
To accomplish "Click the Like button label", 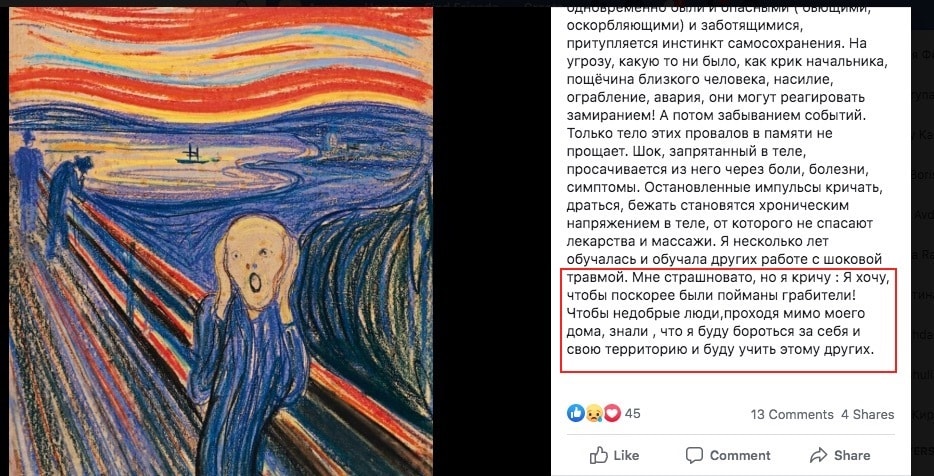I will click(x=626, y=456).
